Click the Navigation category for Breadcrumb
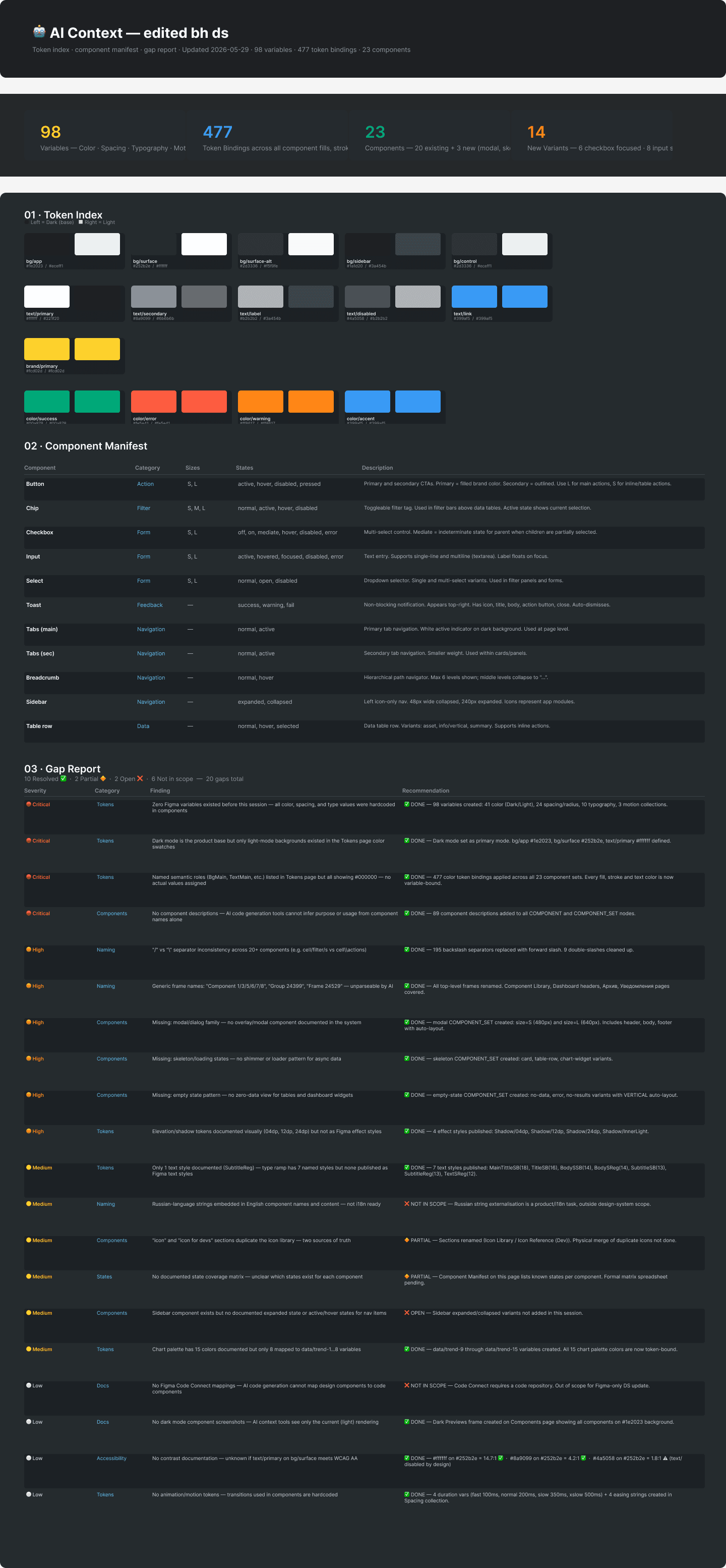The height and width of the screenshot is (1568, 726). pyautogui.click(x=151, y=678)
